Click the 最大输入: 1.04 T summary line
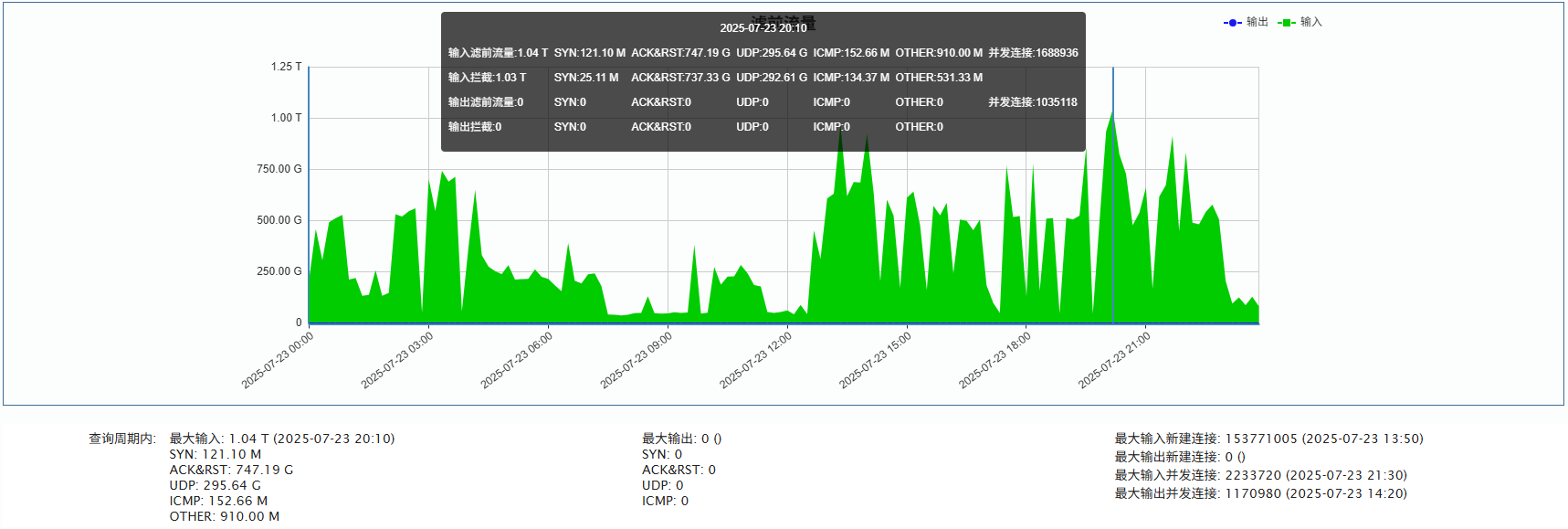 click(281, 439)
